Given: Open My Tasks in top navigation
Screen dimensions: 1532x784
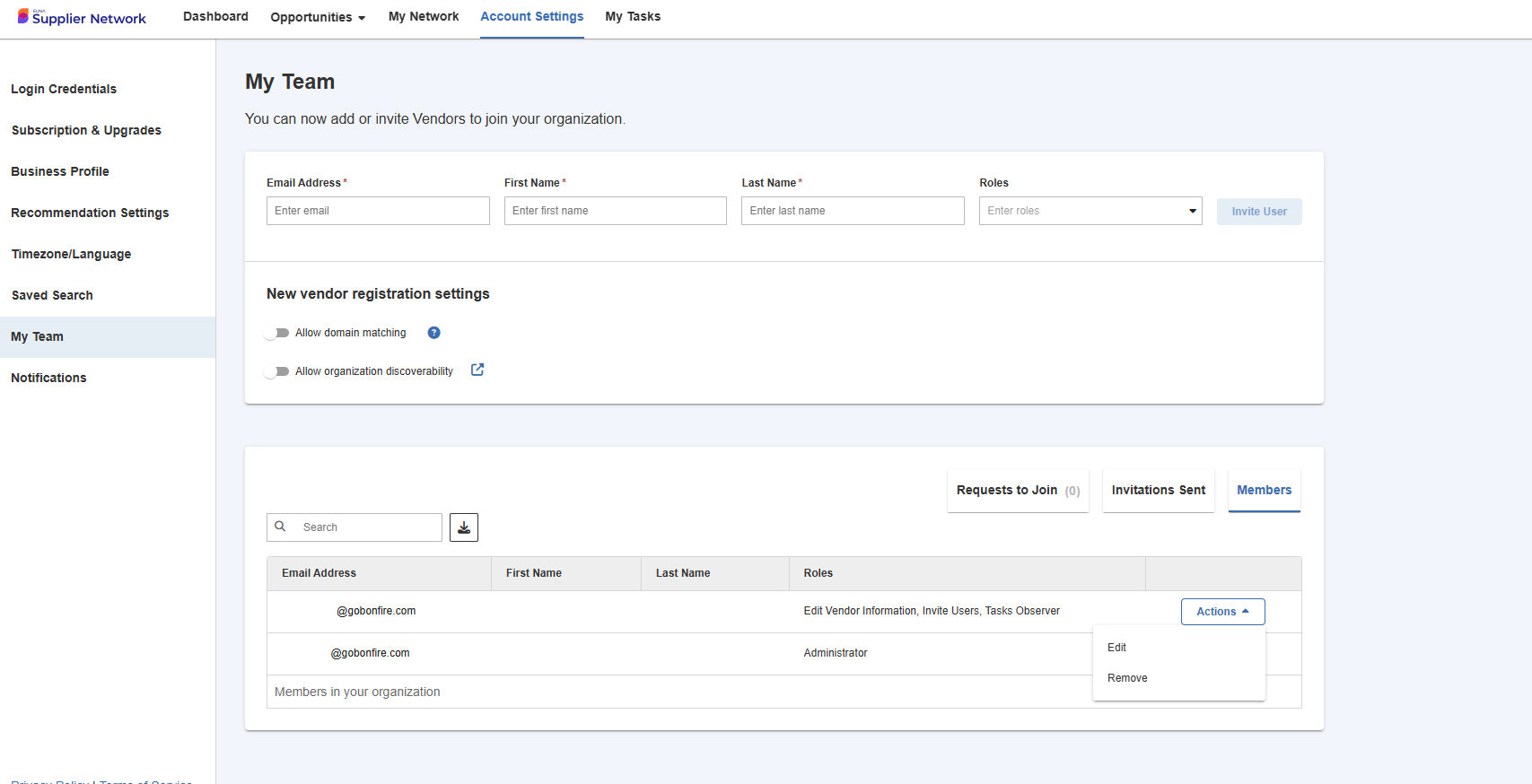Looking at the screenshot, I should [633, 17].
